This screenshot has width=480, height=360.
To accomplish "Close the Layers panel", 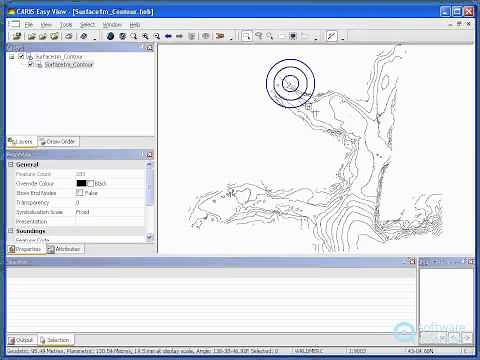I will 149,48.
